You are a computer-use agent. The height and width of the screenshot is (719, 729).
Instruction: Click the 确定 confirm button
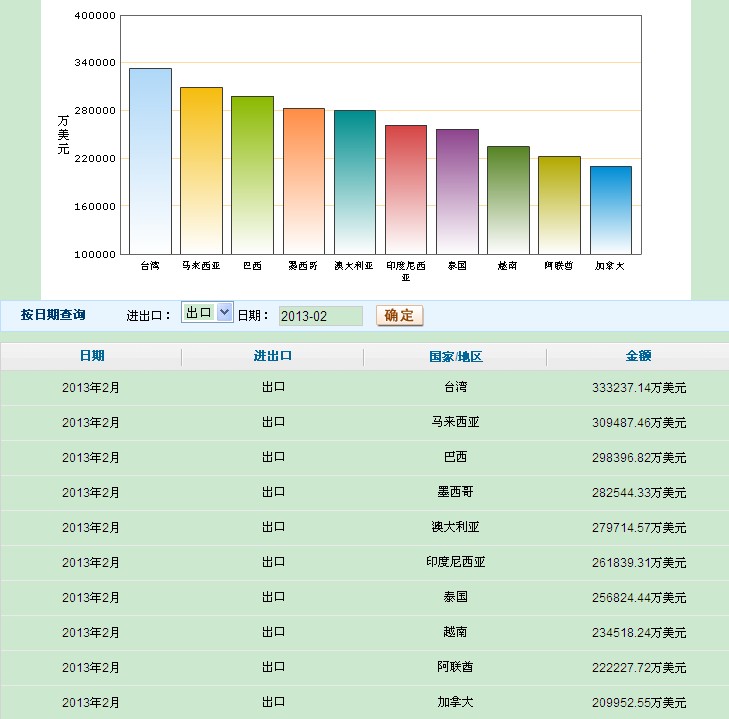coord(399,315)
